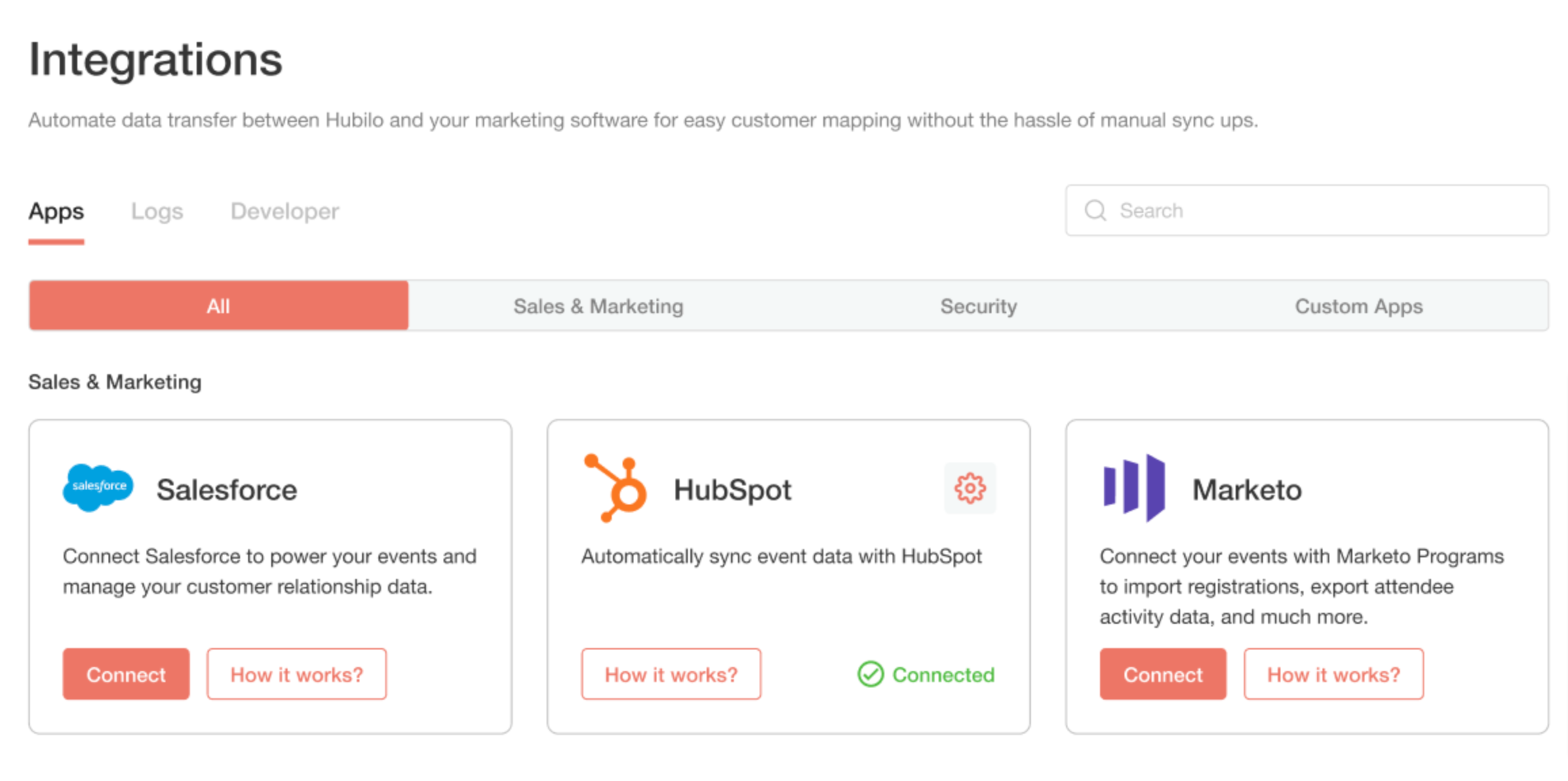Click 'Automatically sync event data with HubSpot'
Image resolution: width=1568 pixels, height=781 pixels.
[x=781, y=556]
